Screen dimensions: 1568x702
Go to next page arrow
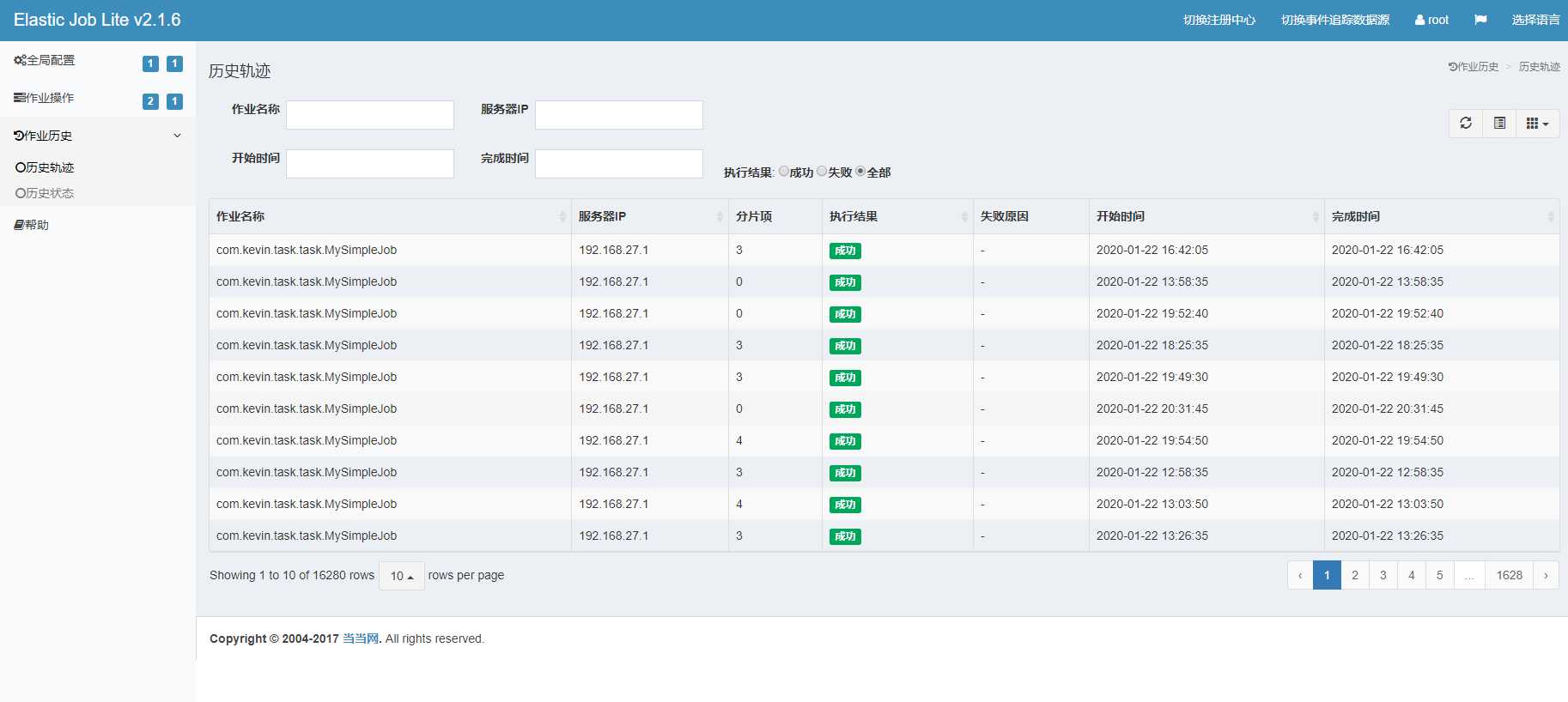click(1546, 575)
